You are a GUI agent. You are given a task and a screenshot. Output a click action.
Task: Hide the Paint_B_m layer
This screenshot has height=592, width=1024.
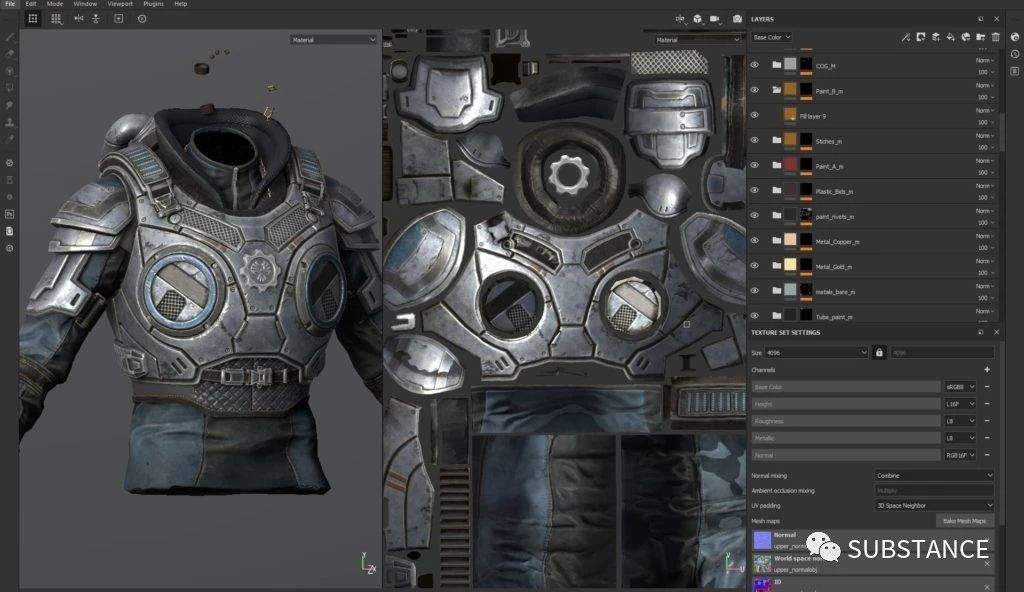click(754, 90)
